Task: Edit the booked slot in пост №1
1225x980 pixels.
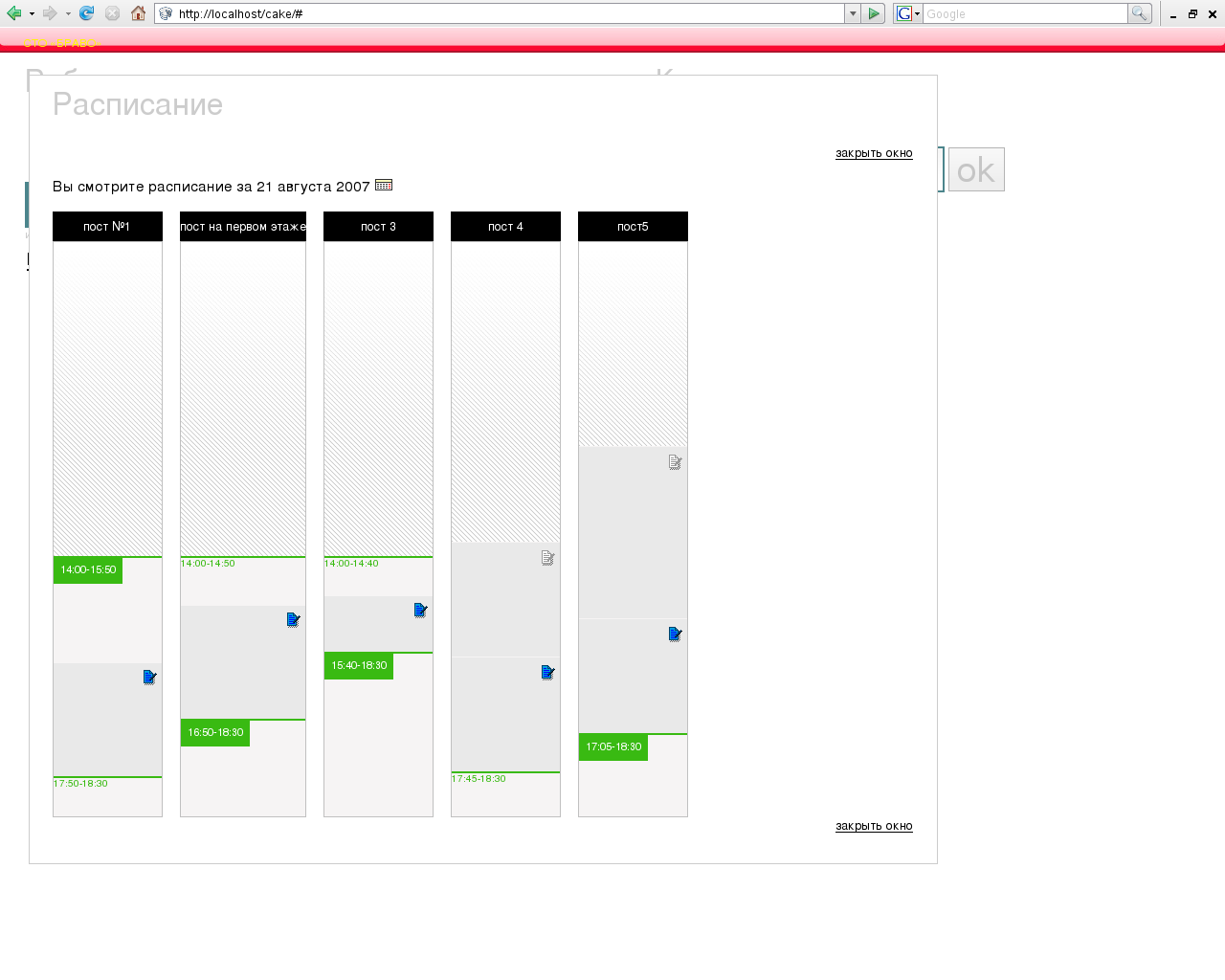Action: [149, 678]
